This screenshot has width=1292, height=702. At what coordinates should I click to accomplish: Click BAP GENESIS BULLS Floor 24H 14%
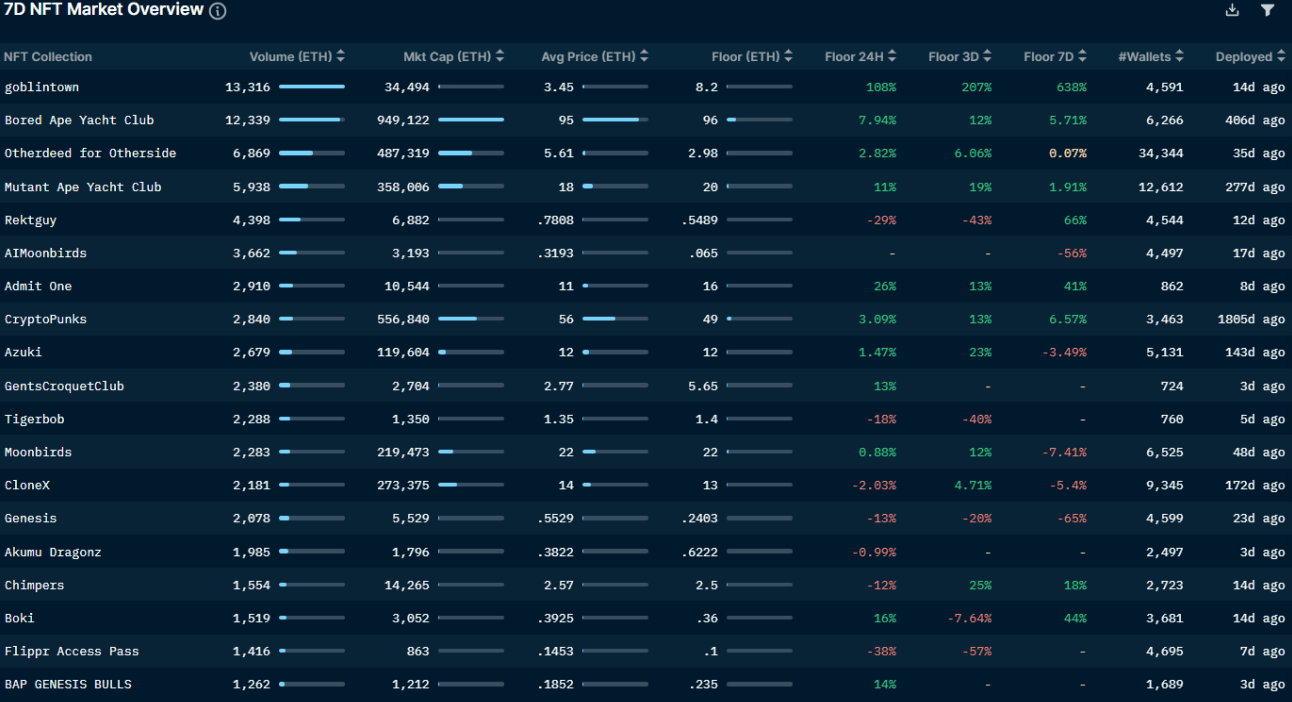885,684
